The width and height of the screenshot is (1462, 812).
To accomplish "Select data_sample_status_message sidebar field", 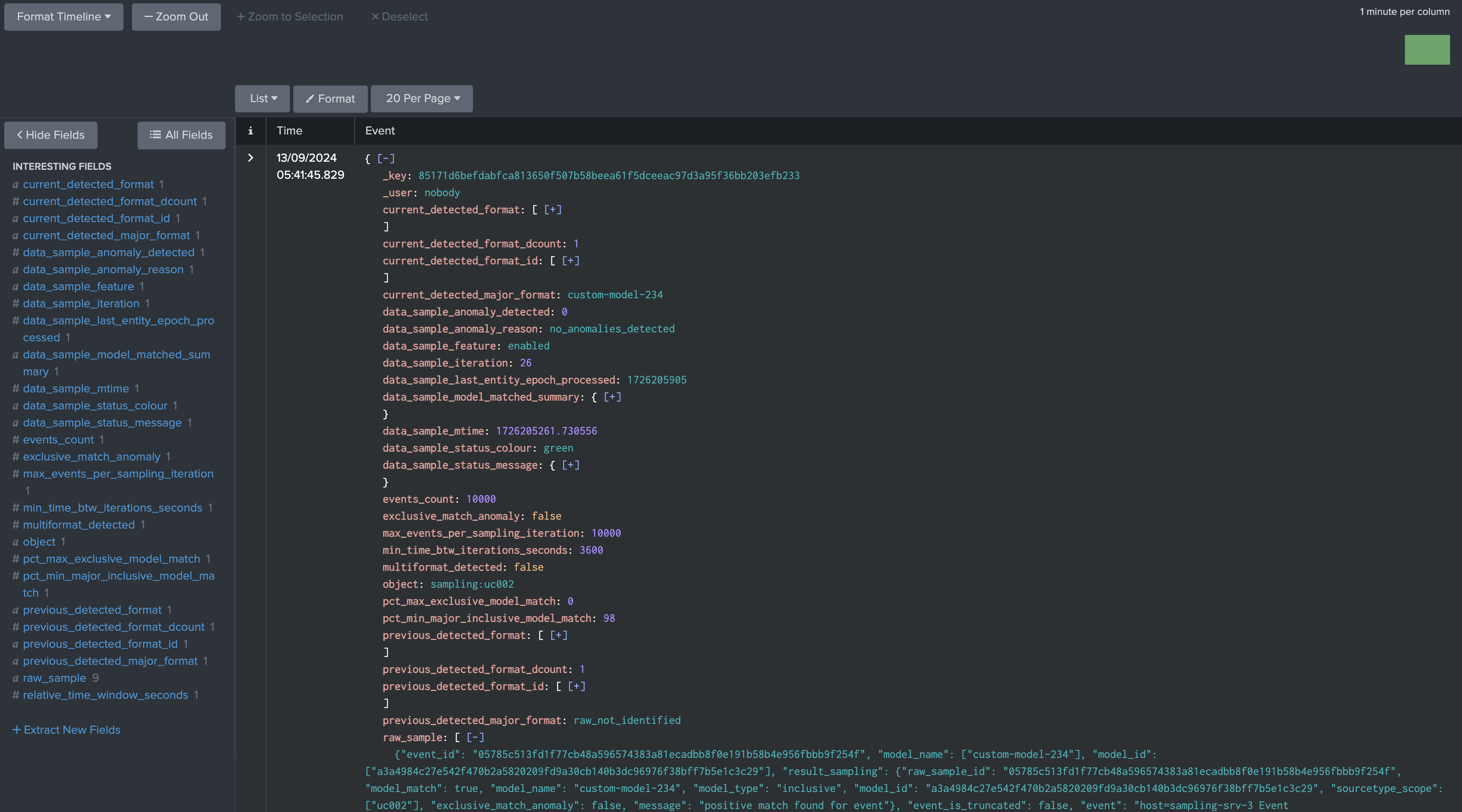I will tap(102, 423).
